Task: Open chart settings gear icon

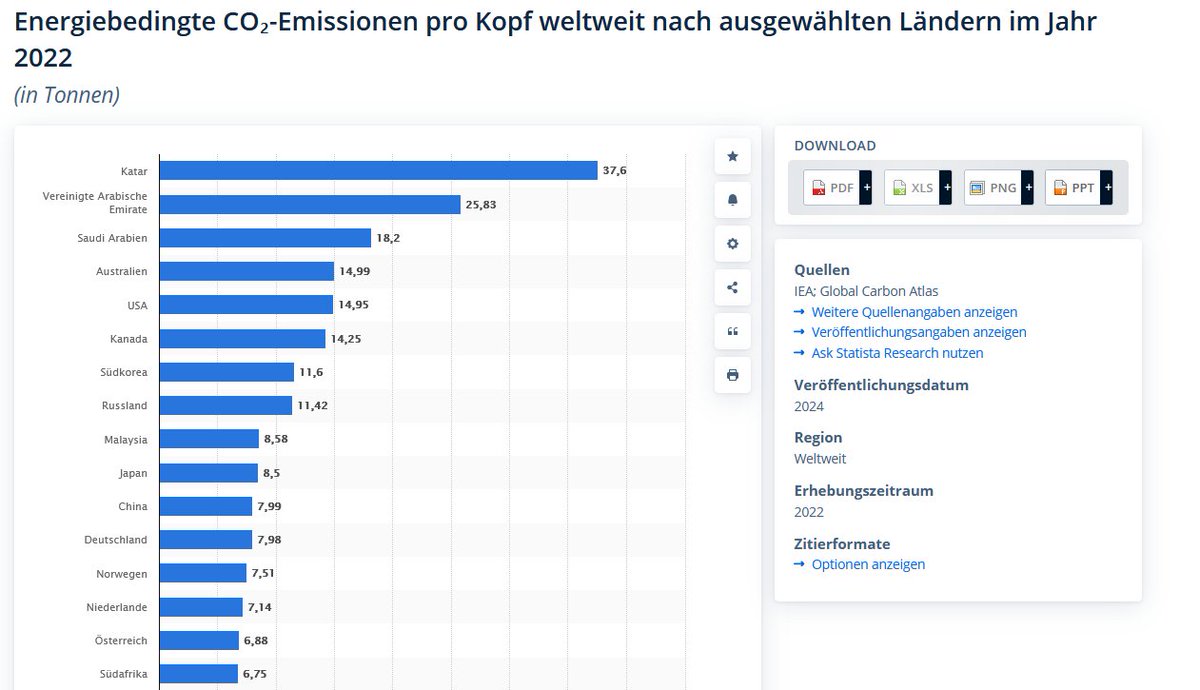Action: (x=732, y=243)
